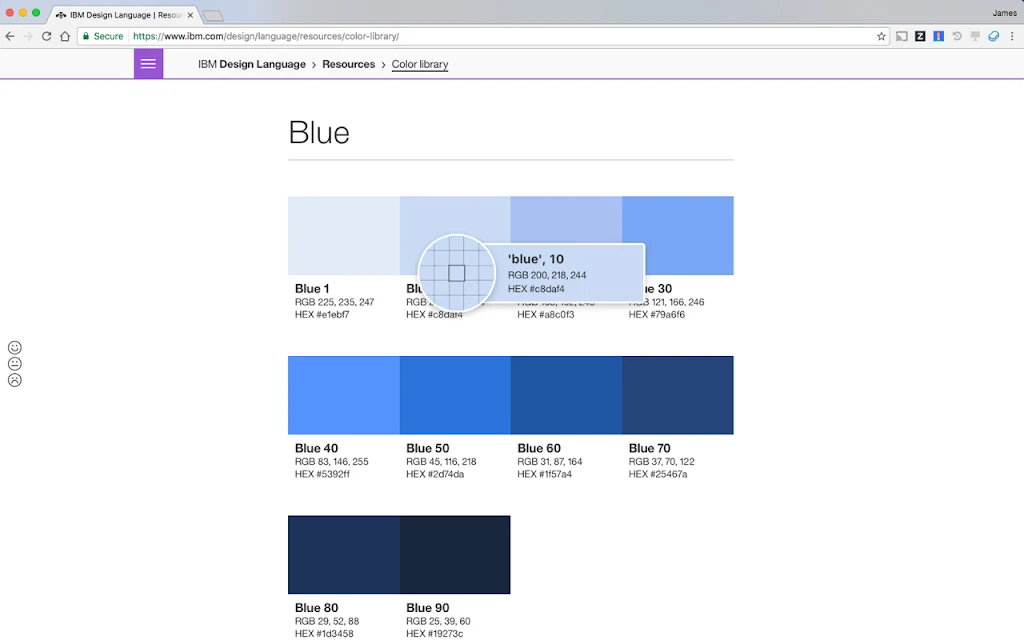Select the Blue 40 color swatch
Screen dimensions: 1024x640
pyautogui.click(x=344, y=395)
